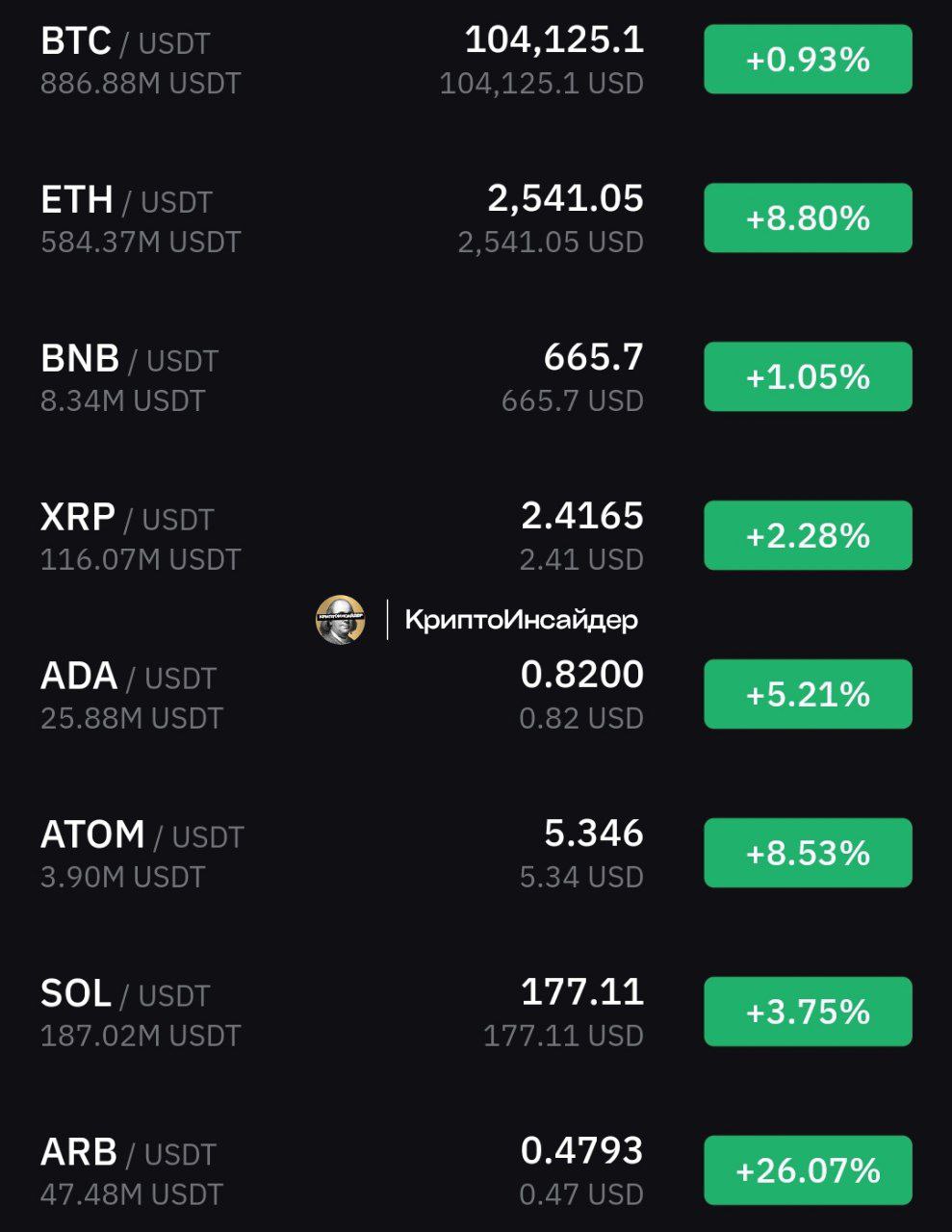Tap the +26.07% change badge

point(808,1171)
